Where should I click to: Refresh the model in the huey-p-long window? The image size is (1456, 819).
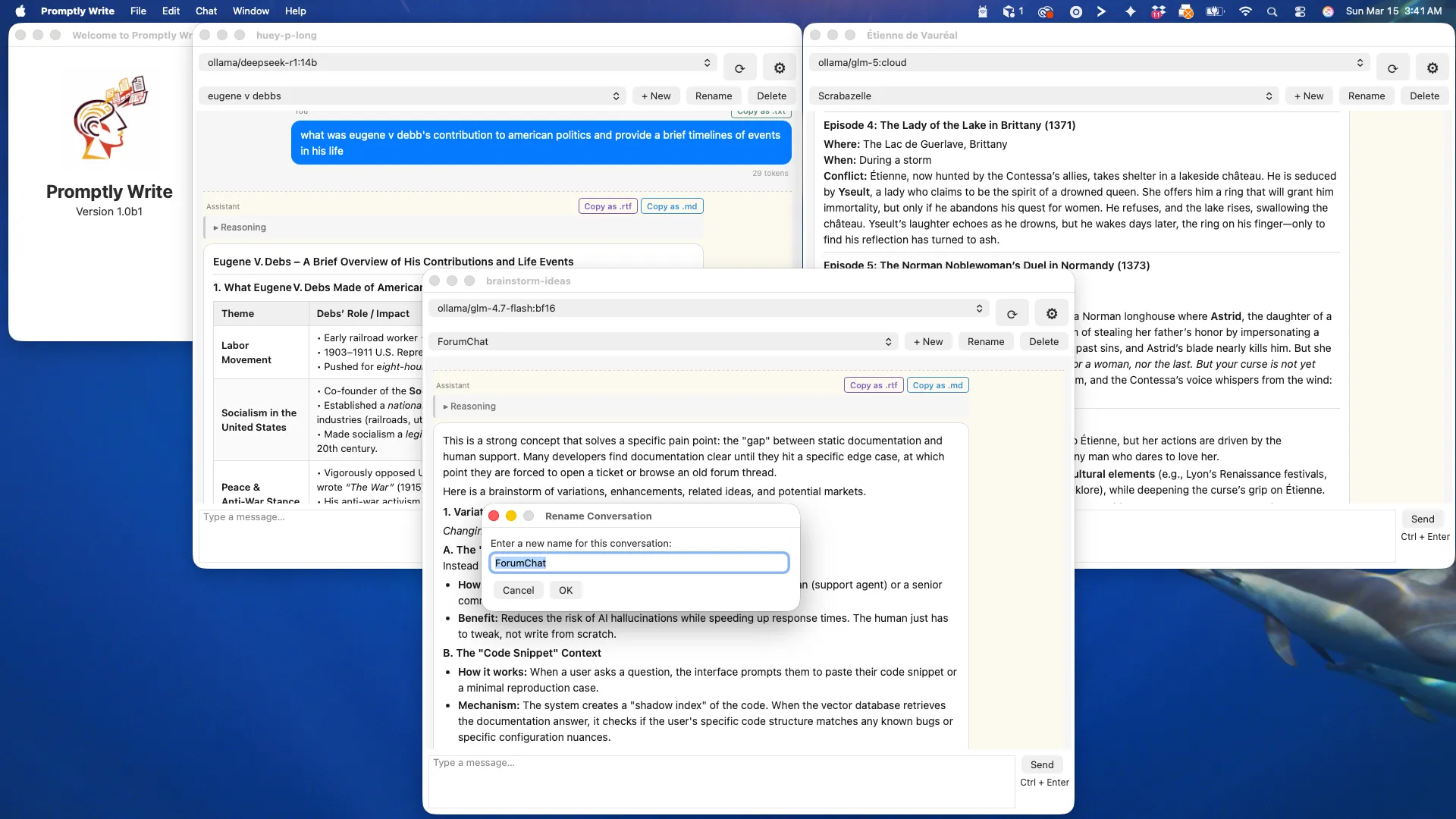[x=739, y=67]
